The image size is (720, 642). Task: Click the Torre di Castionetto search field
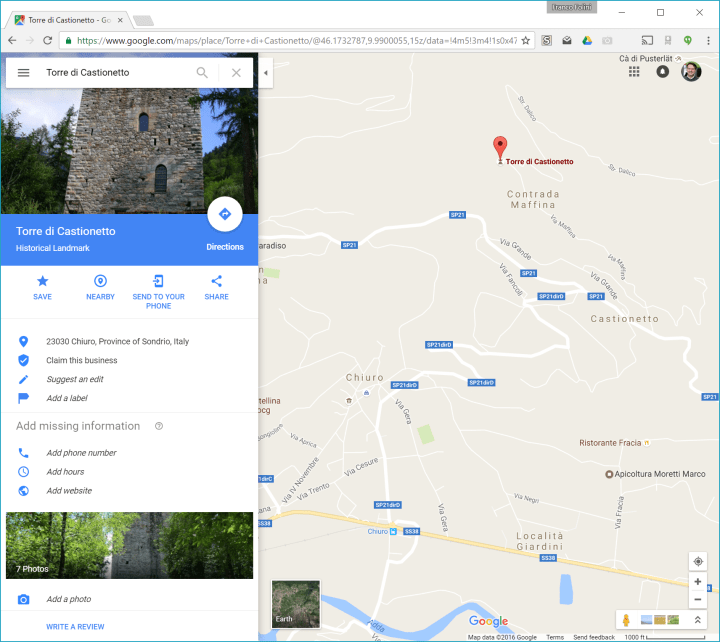pos(115,73)
